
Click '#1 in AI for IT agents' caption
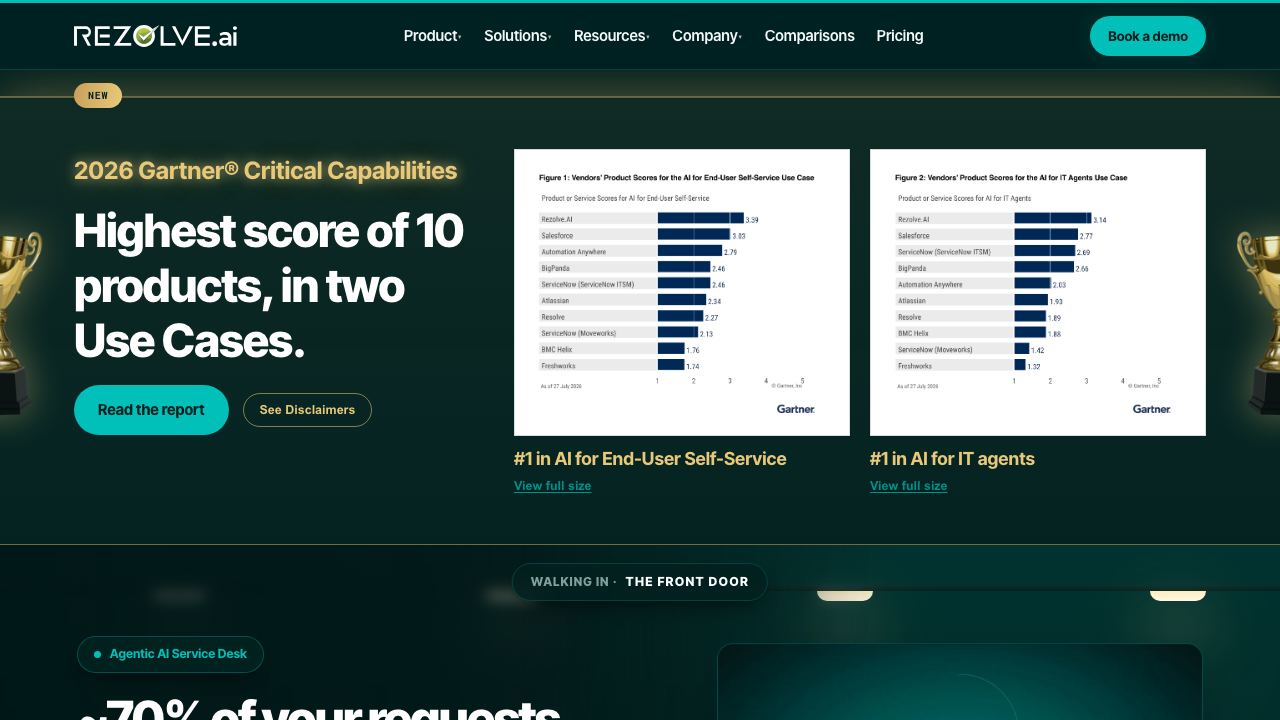[x=952, y=459]
